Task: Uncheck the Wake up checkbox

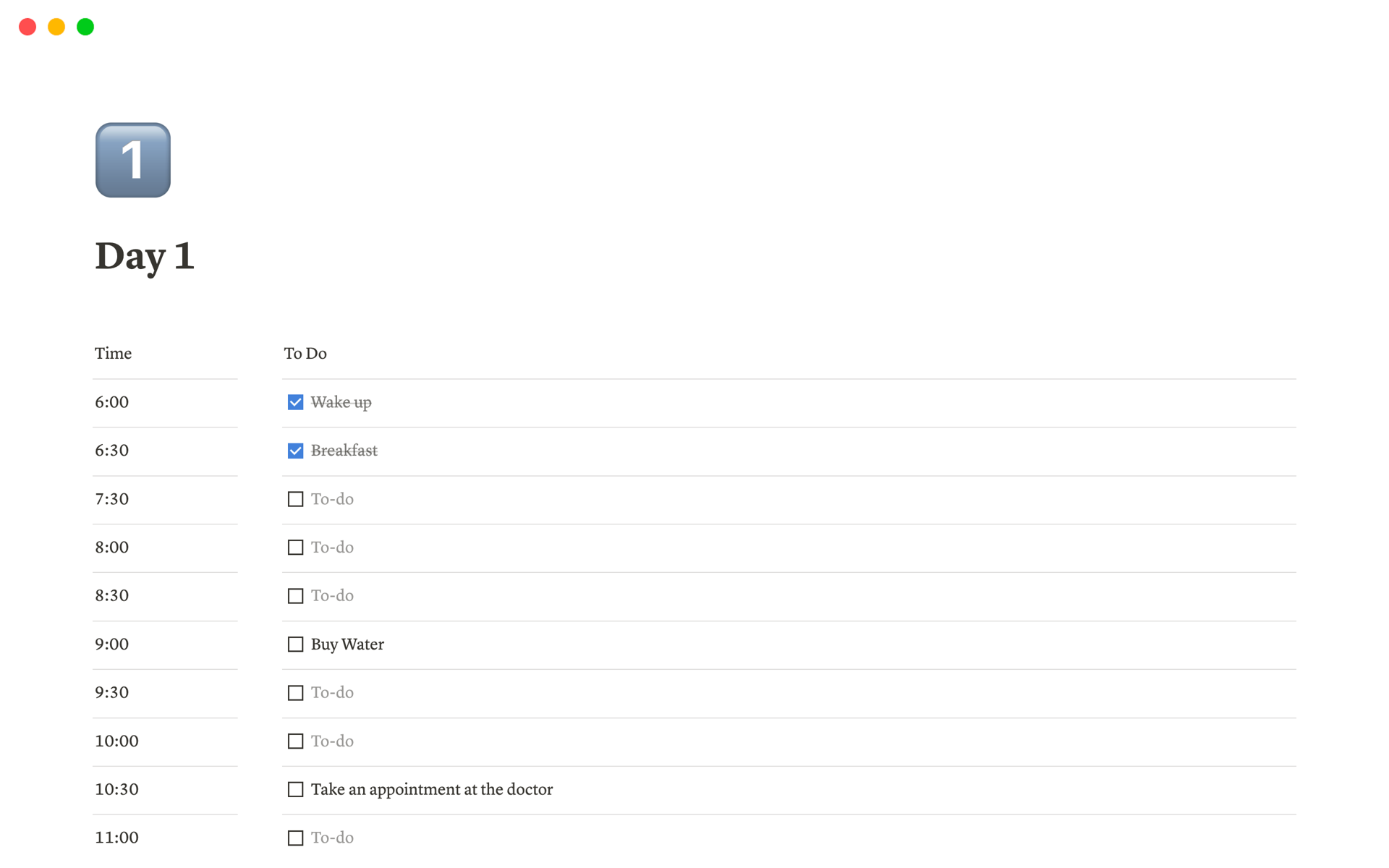Action: 295,402
